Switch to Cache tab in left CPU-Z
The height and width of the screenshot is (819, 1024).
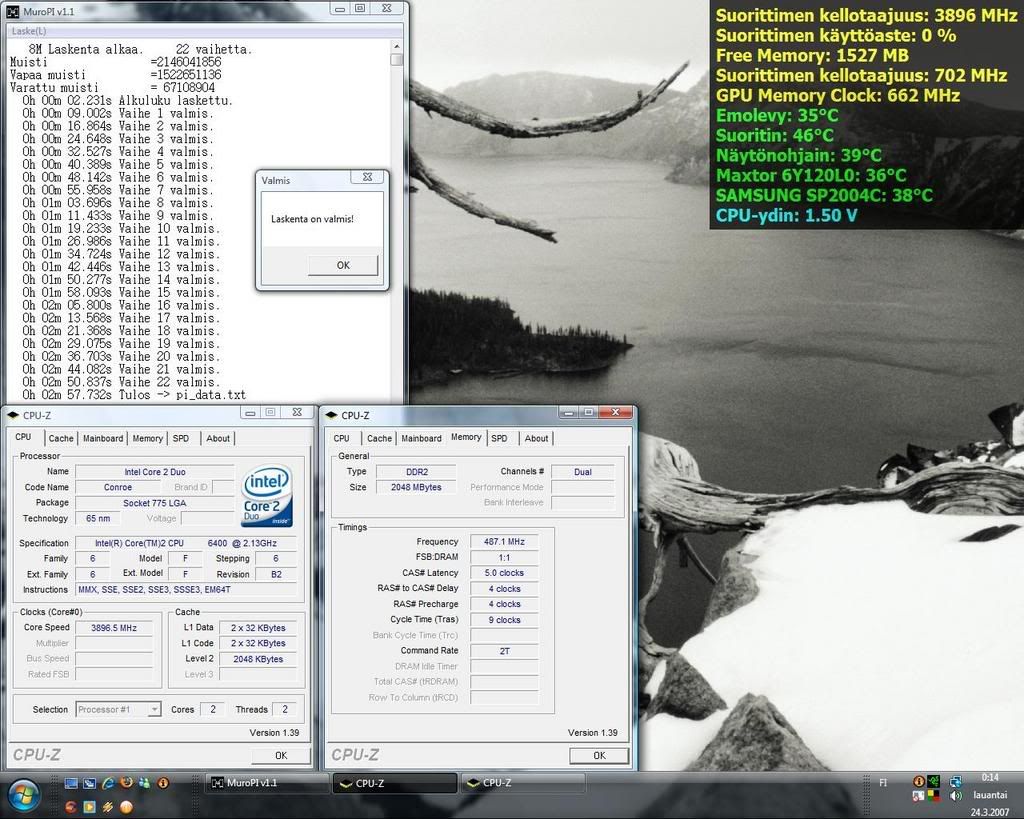pos(61,438)
